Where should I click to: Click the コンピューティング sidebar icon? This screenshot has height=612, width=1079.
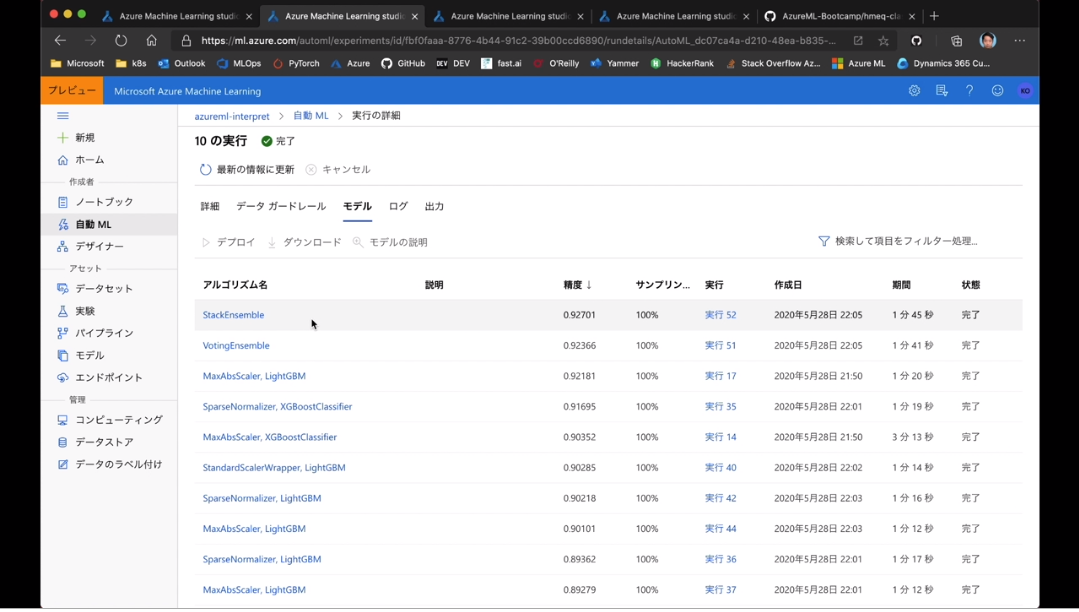click(63, 420)
